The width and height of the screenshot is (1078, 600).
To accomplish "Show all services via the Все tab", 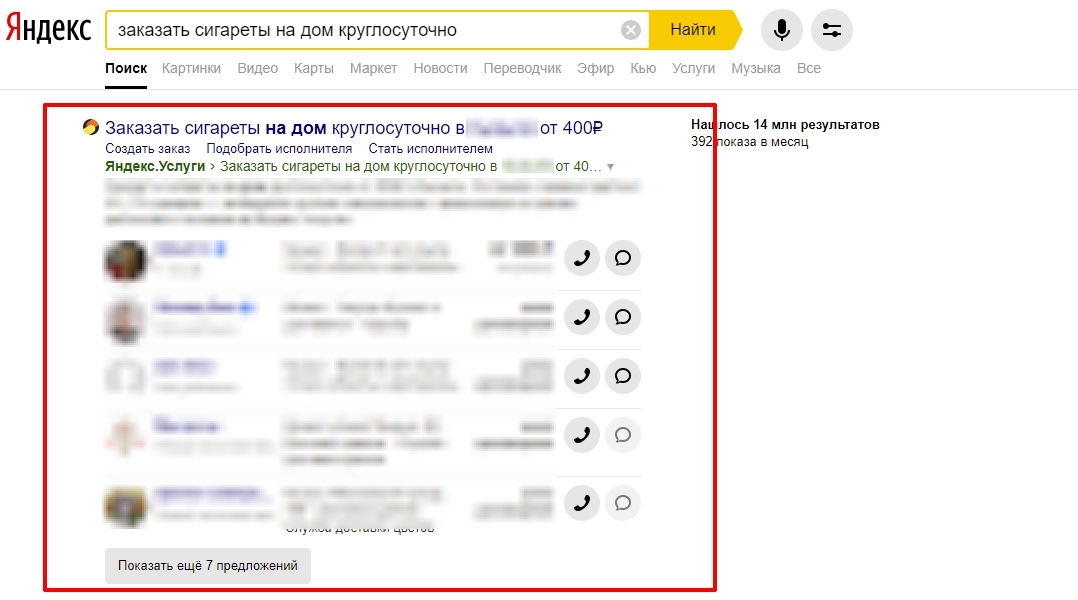I will 808,68.
